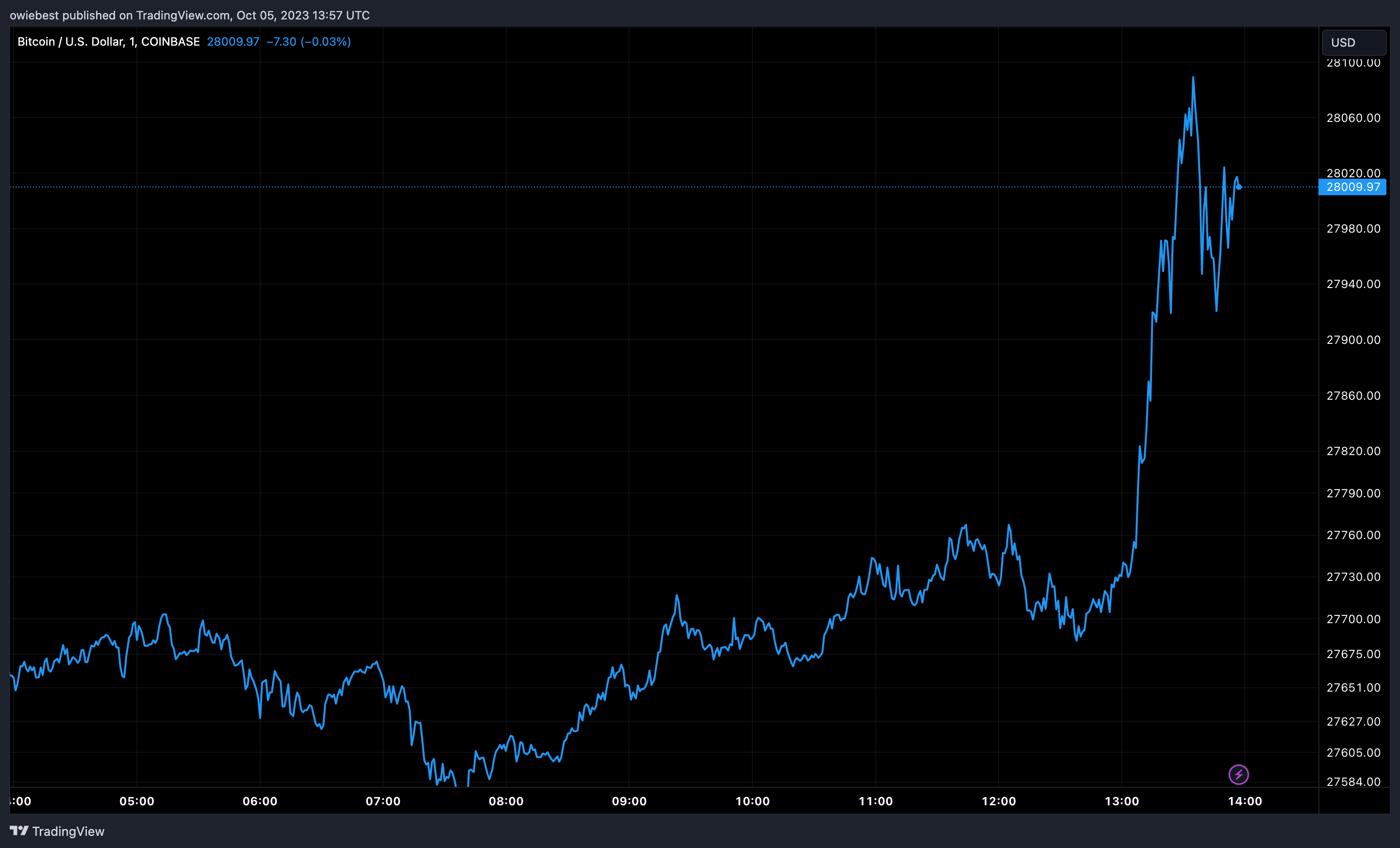Image resolution: width=1400 pixels, height=848 pixels.
Task: Click the 08:00 time axis label
Action: 506,801
